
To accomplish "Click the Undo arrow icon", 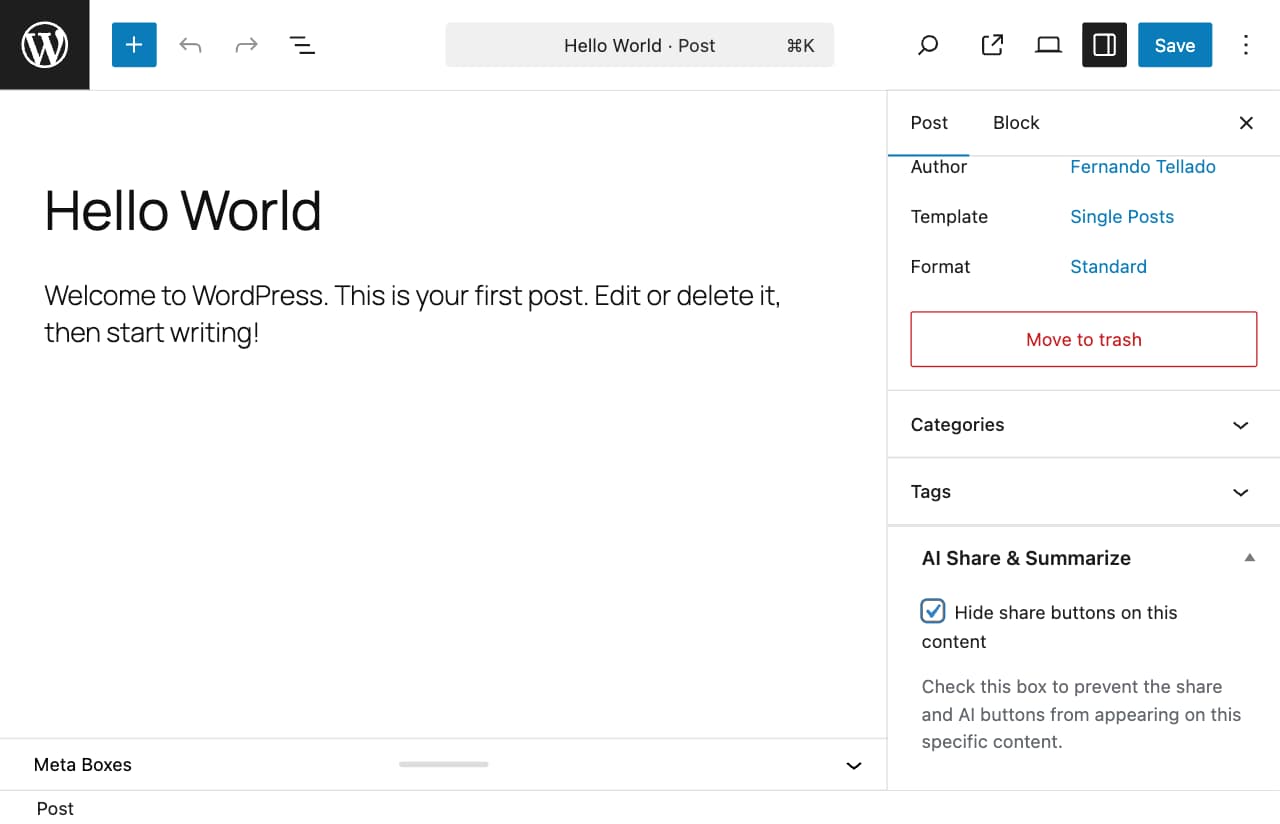I will (x=190, y=45).
